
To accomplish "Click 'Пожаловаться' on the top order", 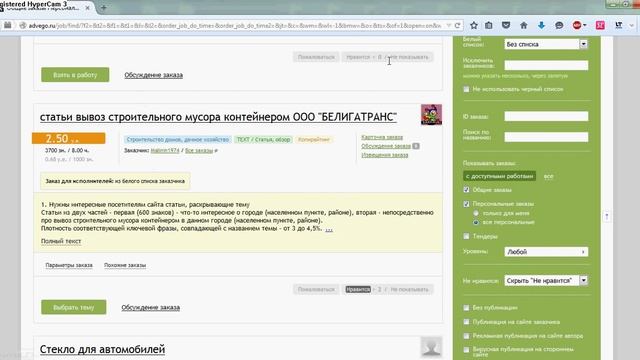I will click(x=316, y=57).
